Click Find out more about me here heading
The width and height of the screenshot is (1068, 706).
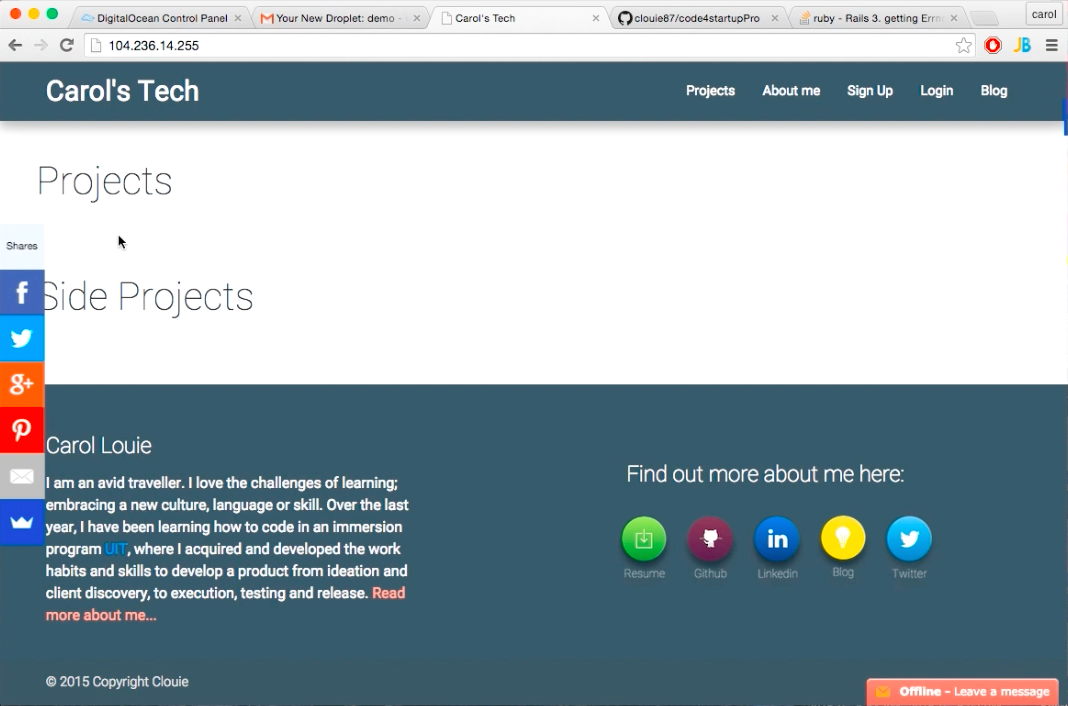pyautogui.click(x=765, y=474)
